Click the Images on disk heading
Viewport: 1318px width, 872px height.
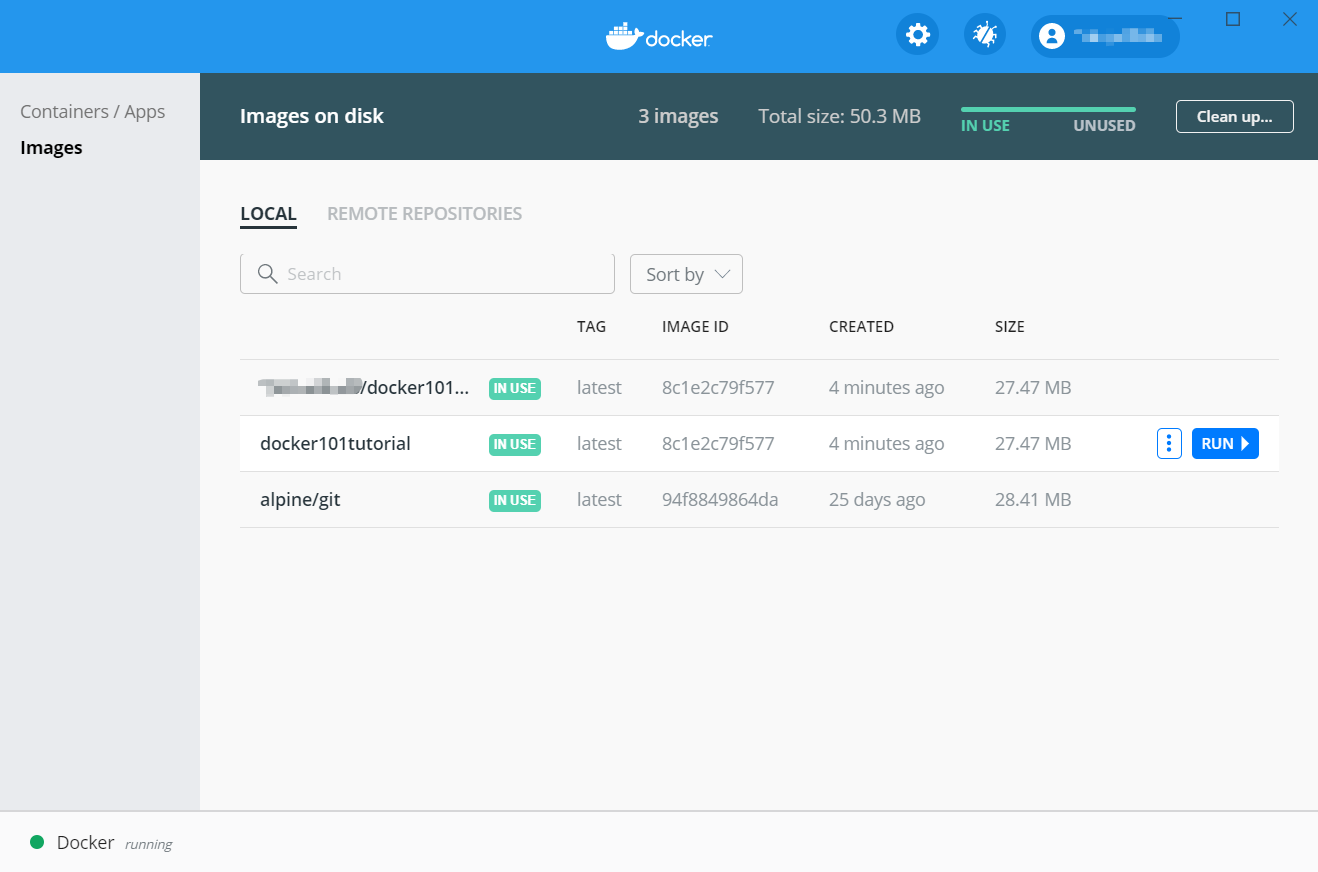[x=312, y=116]
